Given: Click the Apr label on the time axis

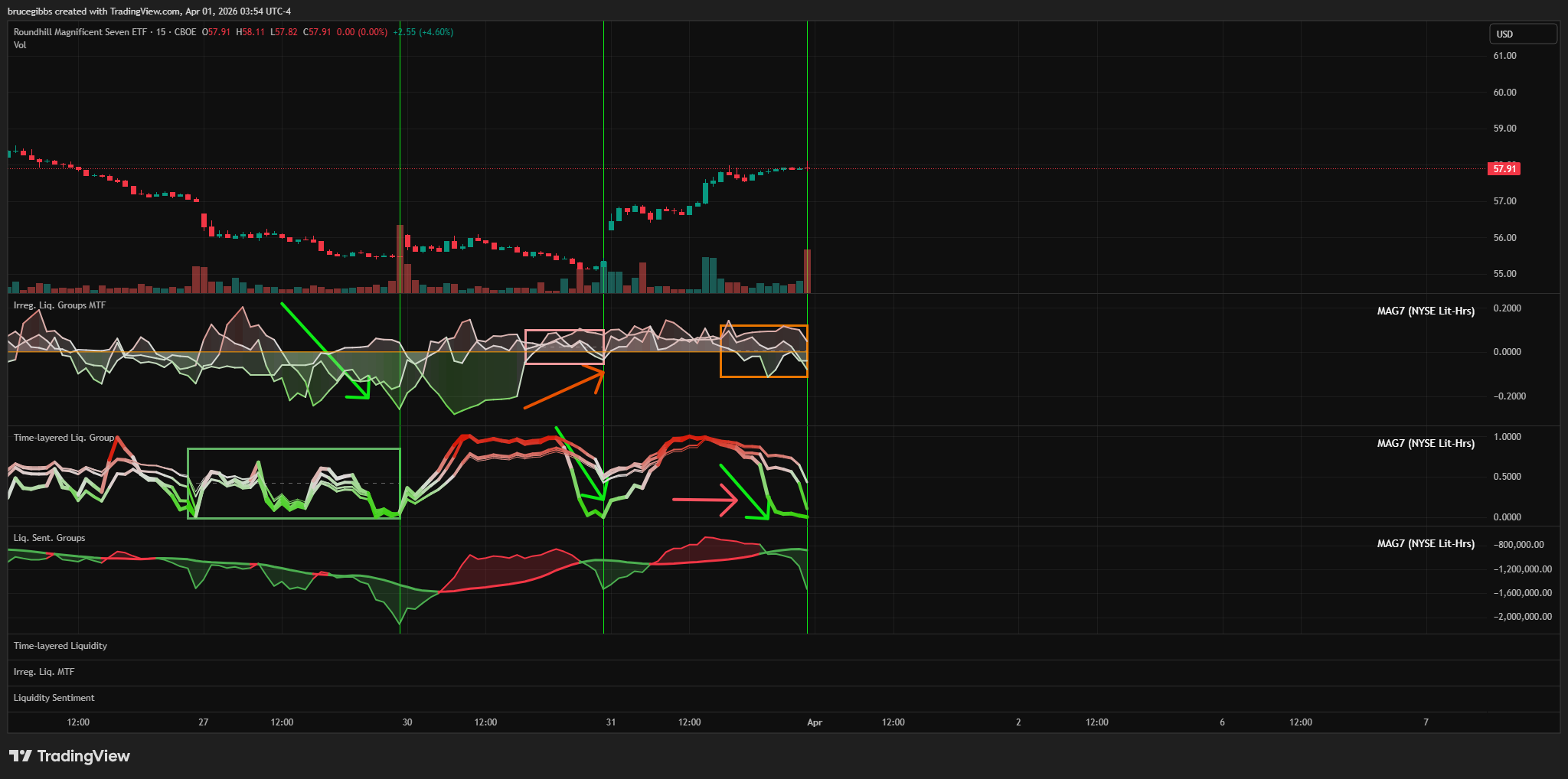Looking at the screenshot, I should 815,722.
